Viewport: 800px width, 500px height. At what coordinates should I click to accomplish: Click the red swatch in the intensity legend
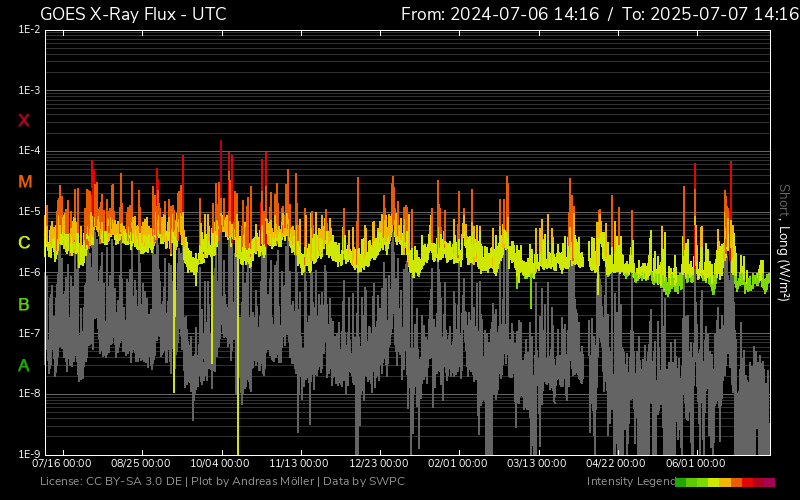tap(748, 482)
